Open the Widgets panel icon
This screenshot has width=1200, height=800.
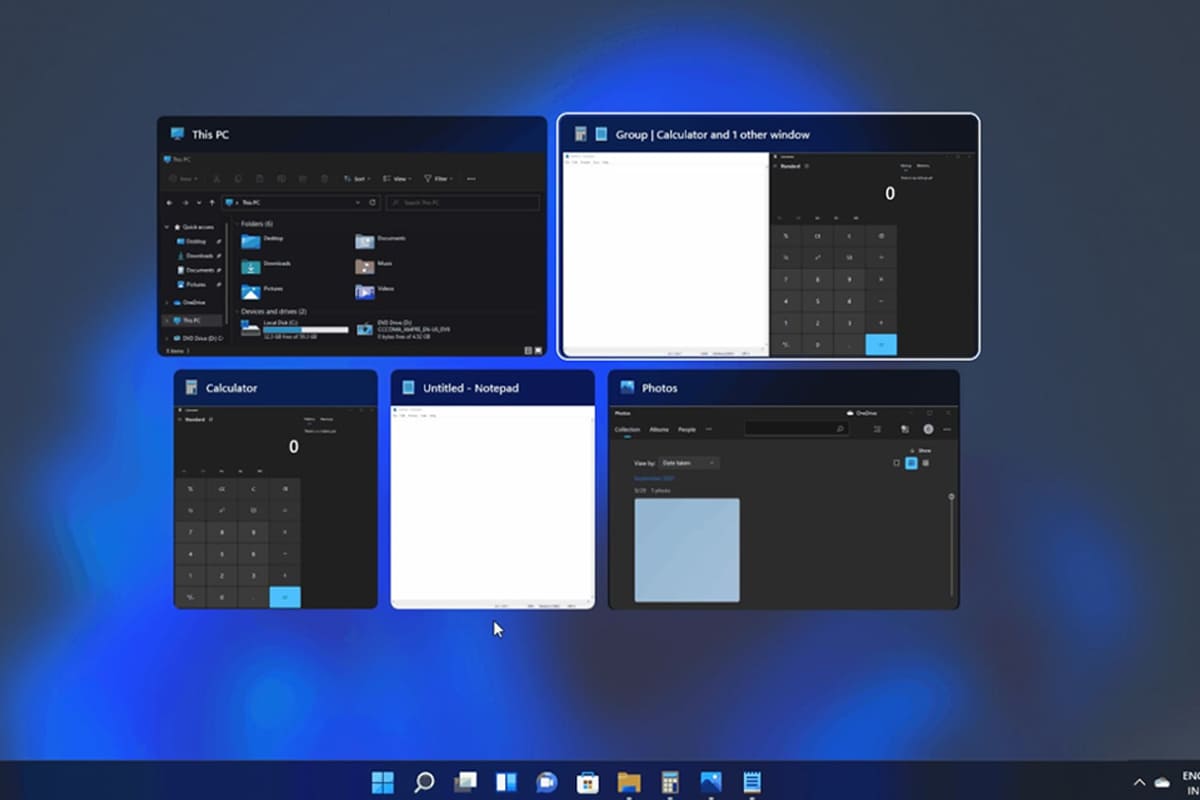pos(506,782)
